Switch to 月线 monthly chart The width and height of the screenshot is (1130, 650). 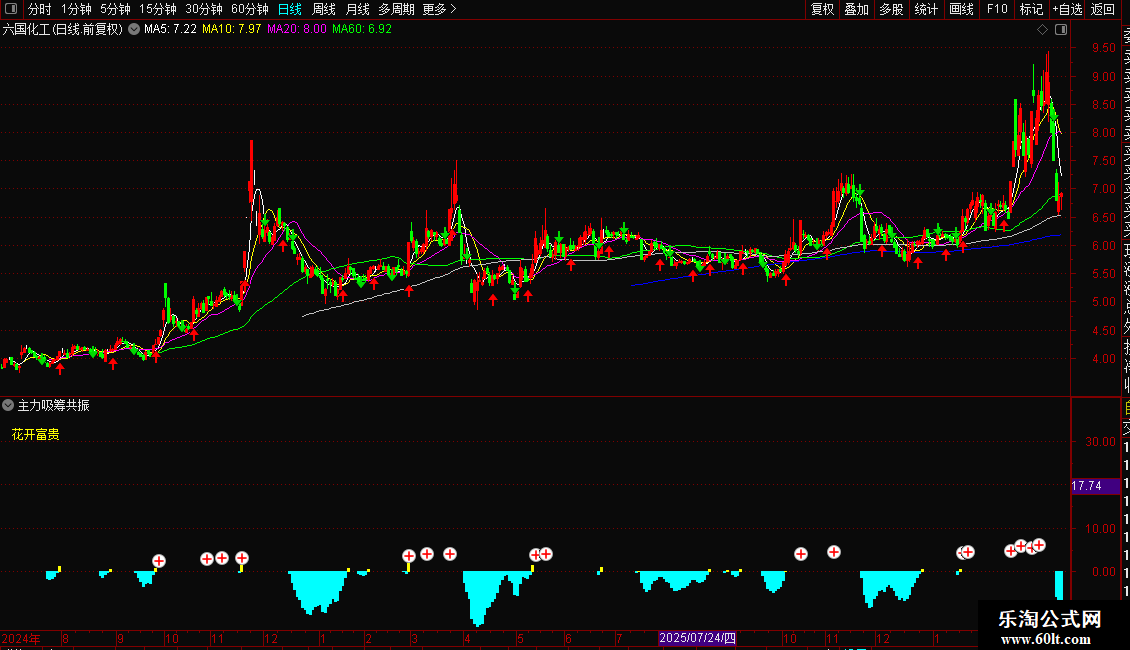(357, 9)
